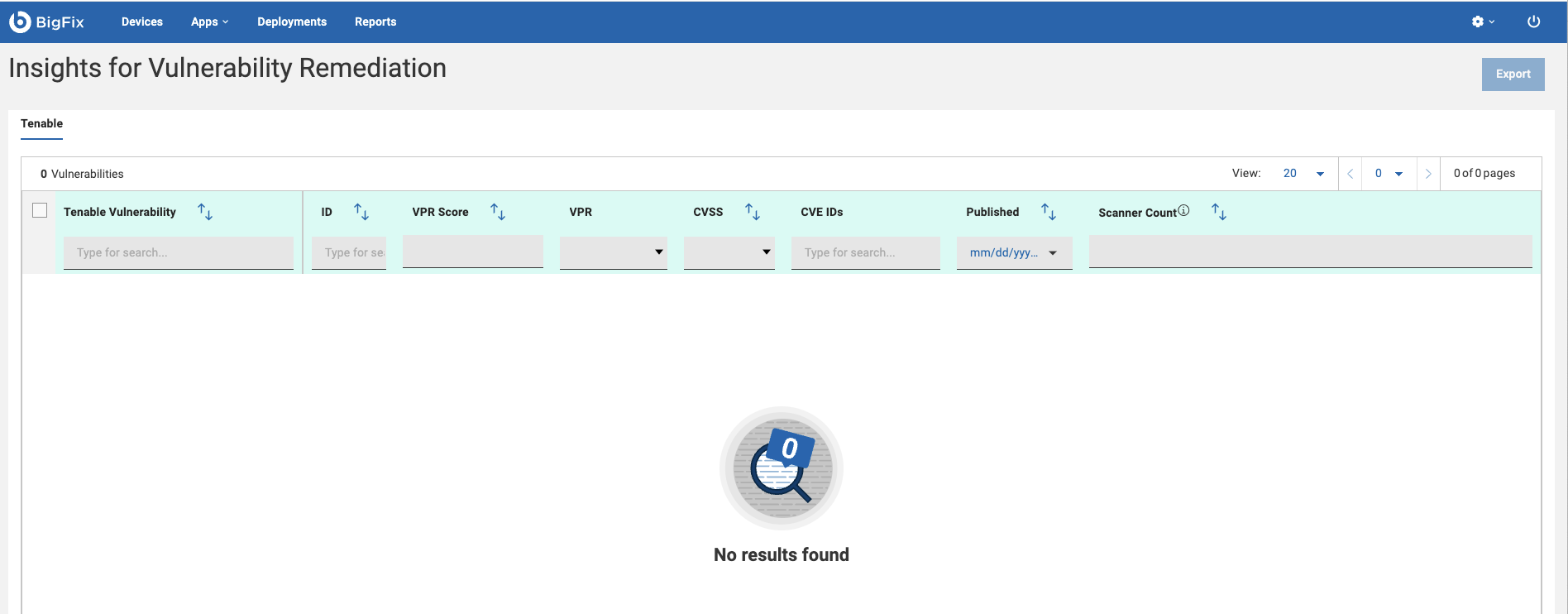
Task: Click the 0 of 0 pages text
Action: point(1484,174)
